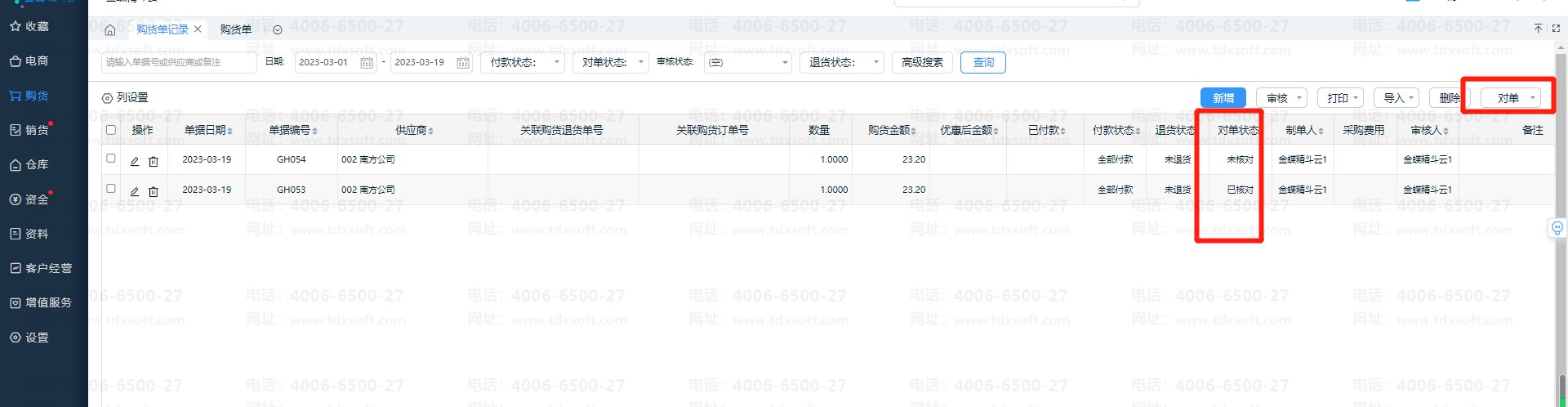Expand the 付款状态 filter dropdown
Viewport: 1568px width, 407px height.
tap(523, 63)
